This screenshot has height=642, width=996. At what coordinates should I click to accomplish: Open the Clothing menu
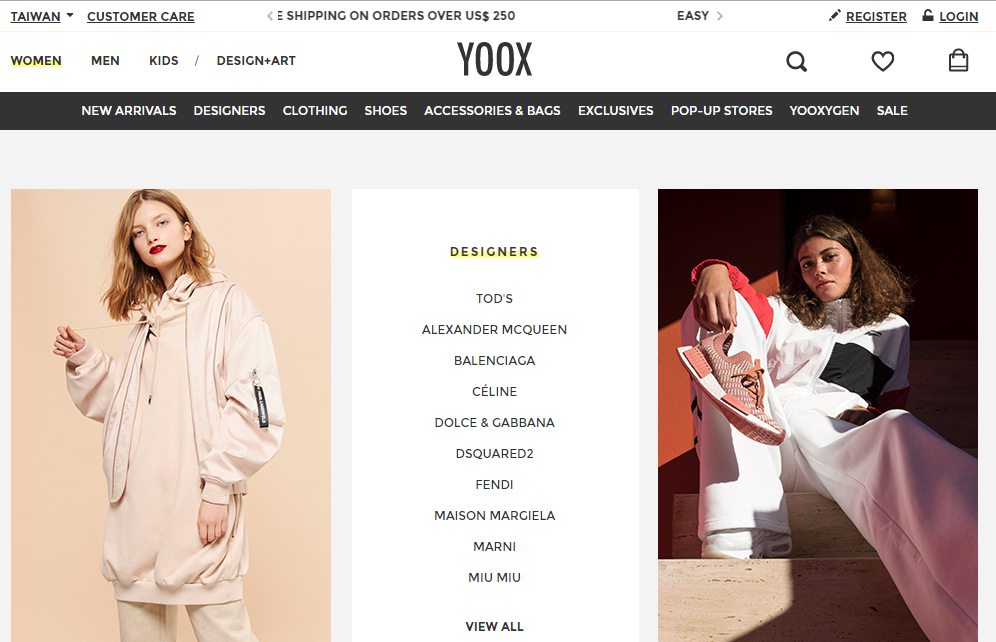point(315,110)
